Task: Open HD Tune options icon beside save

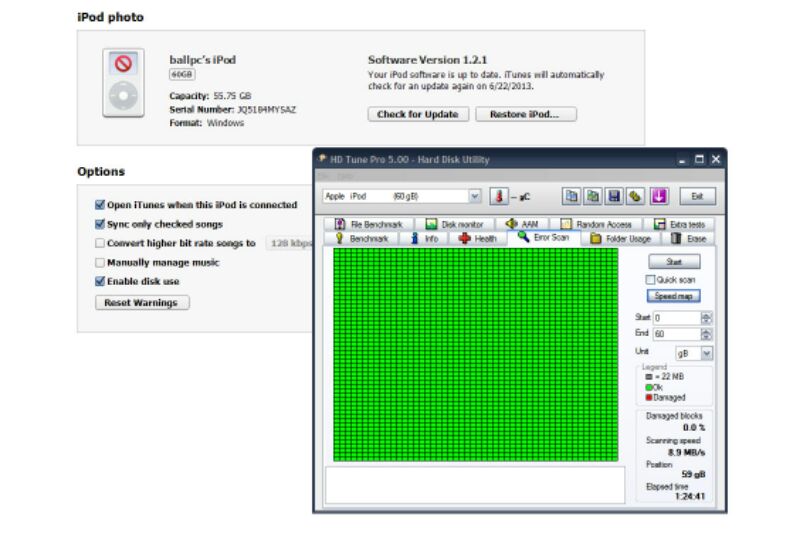Action: [x=635, y=196]
